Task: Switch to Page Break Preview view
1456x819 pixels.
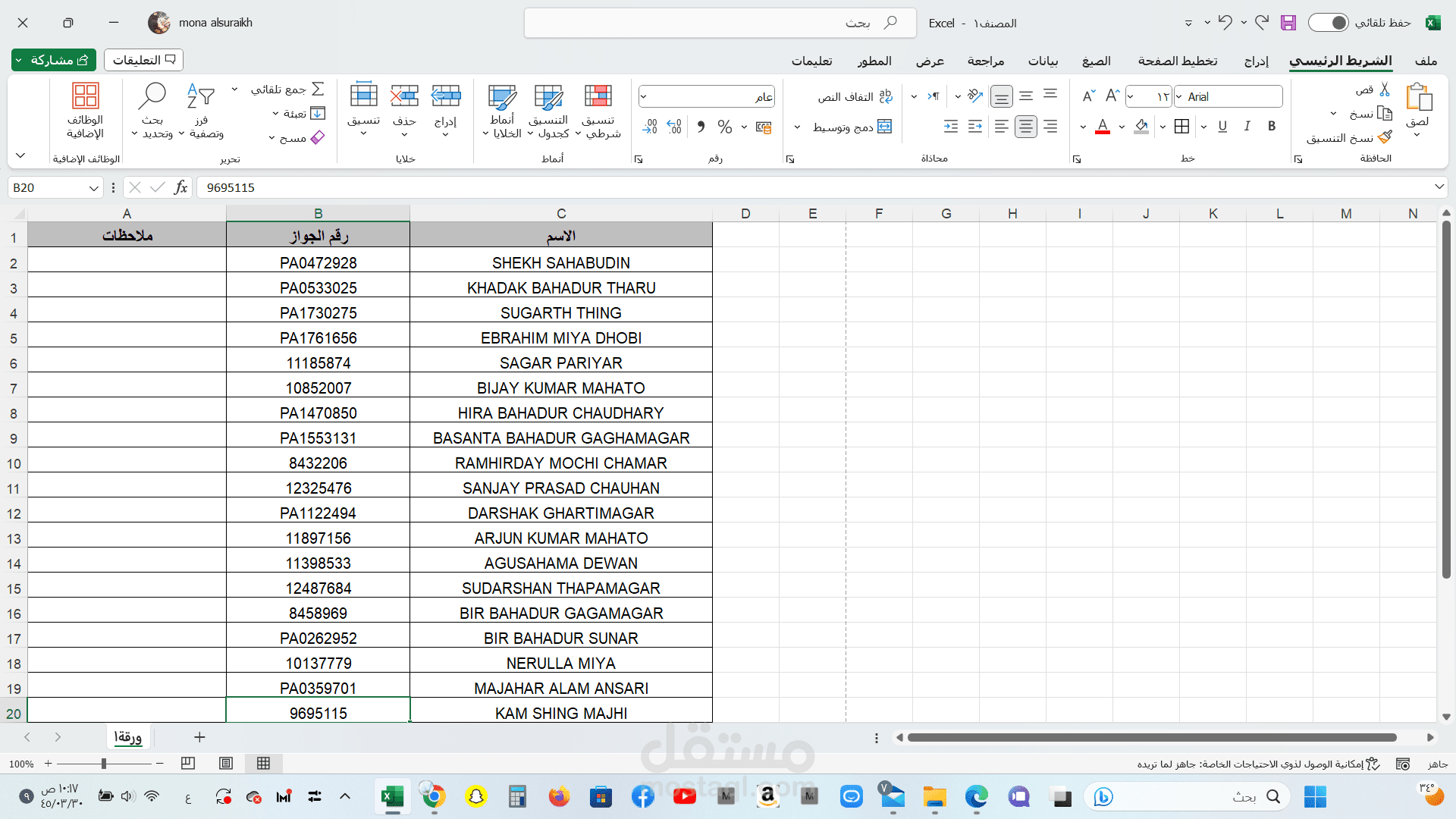Action: click(x=188, y=764)
